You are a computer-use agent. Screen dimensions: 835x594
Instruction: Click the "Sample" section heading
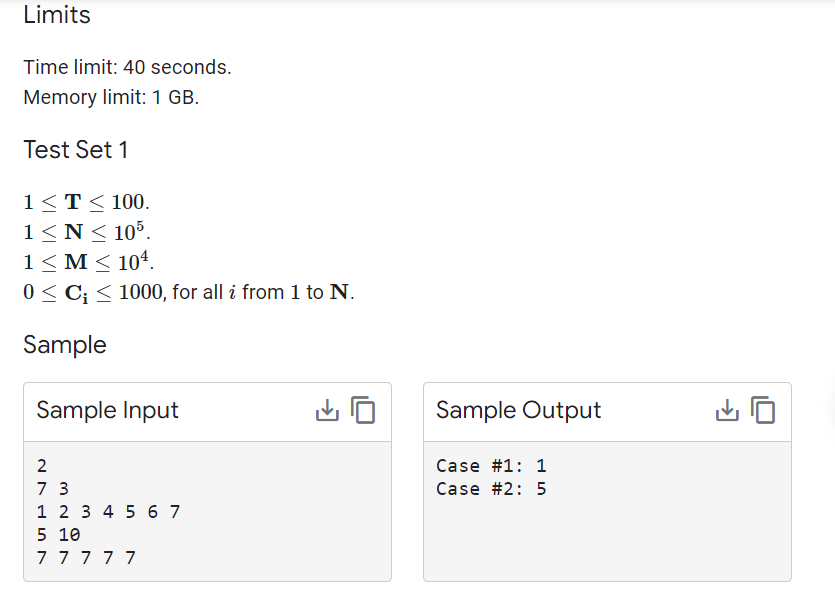65,345
